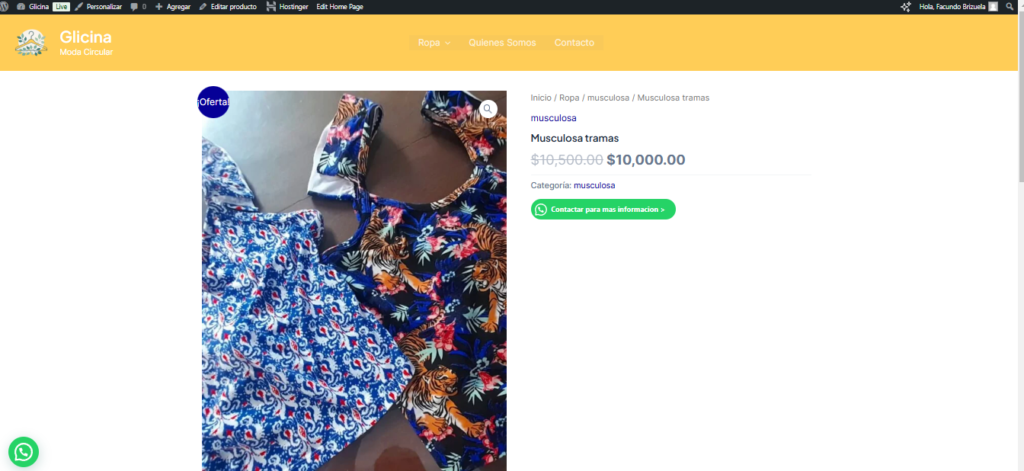Click the sparkle AI icon in admin bar
1024x471 pixels.
pyautogui.click(x=906, y=6)
